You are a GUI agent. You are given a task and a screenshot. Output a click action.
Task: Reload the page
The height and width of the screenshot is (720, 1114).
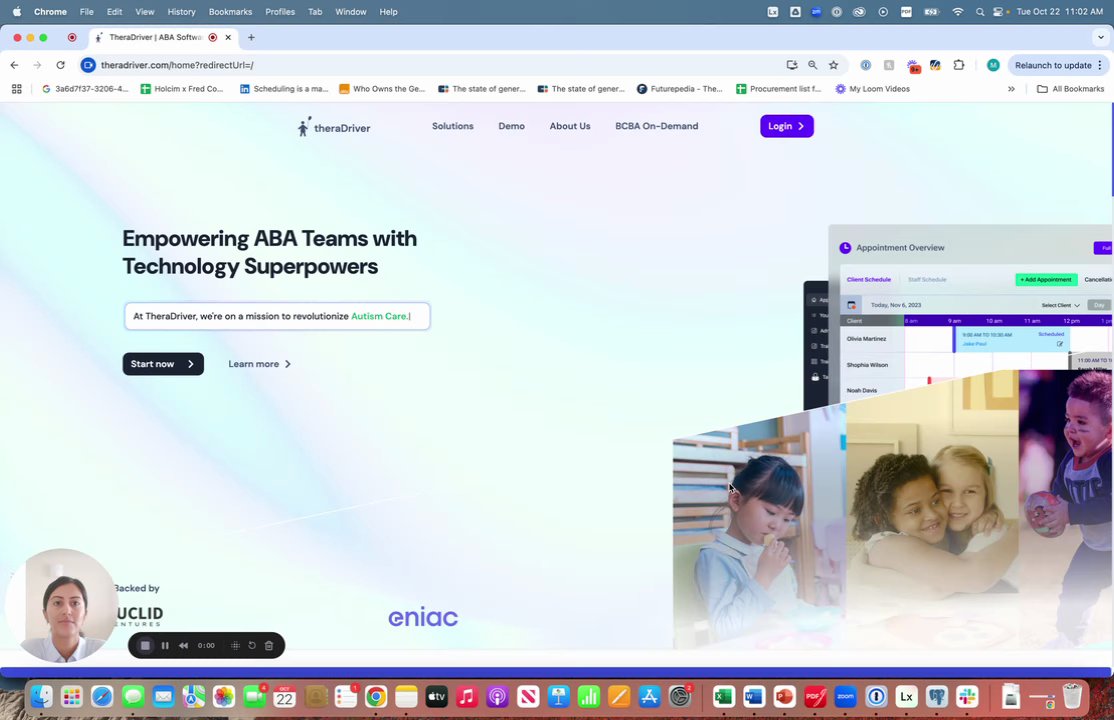coord(60,65)
